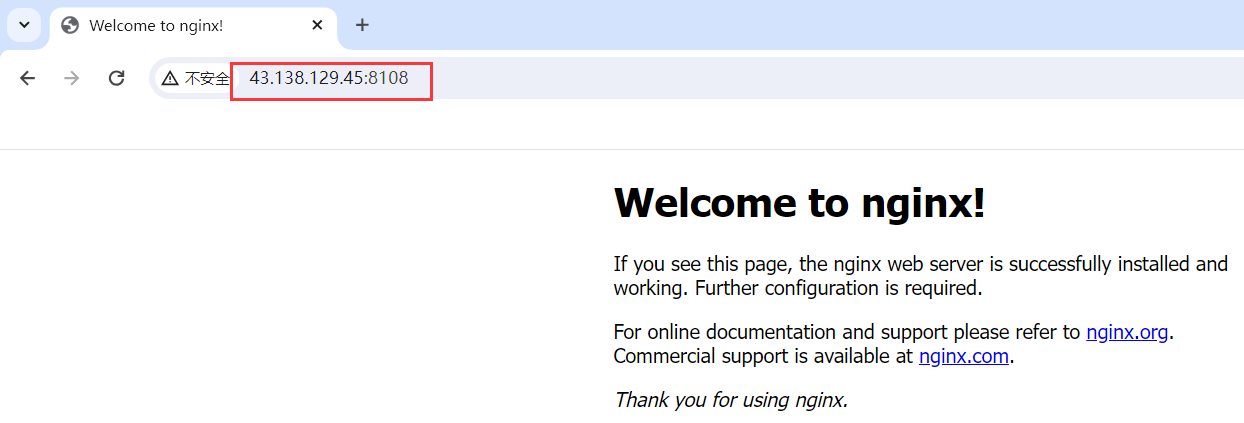The height and width of the screenshot is (423, 1244).
Task: Reload the current page
Action: tap(116, 78)
